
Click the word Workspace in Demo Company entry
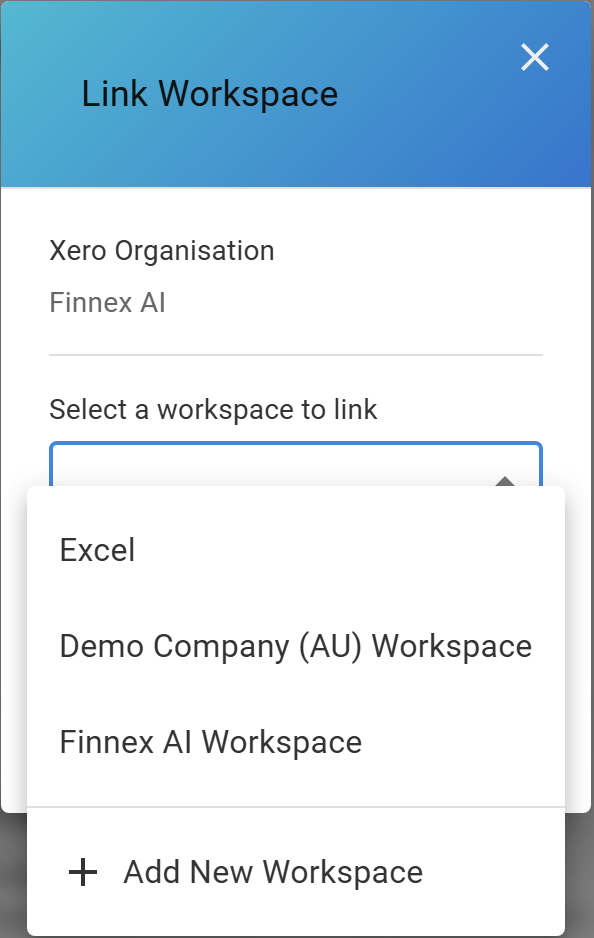452,646
